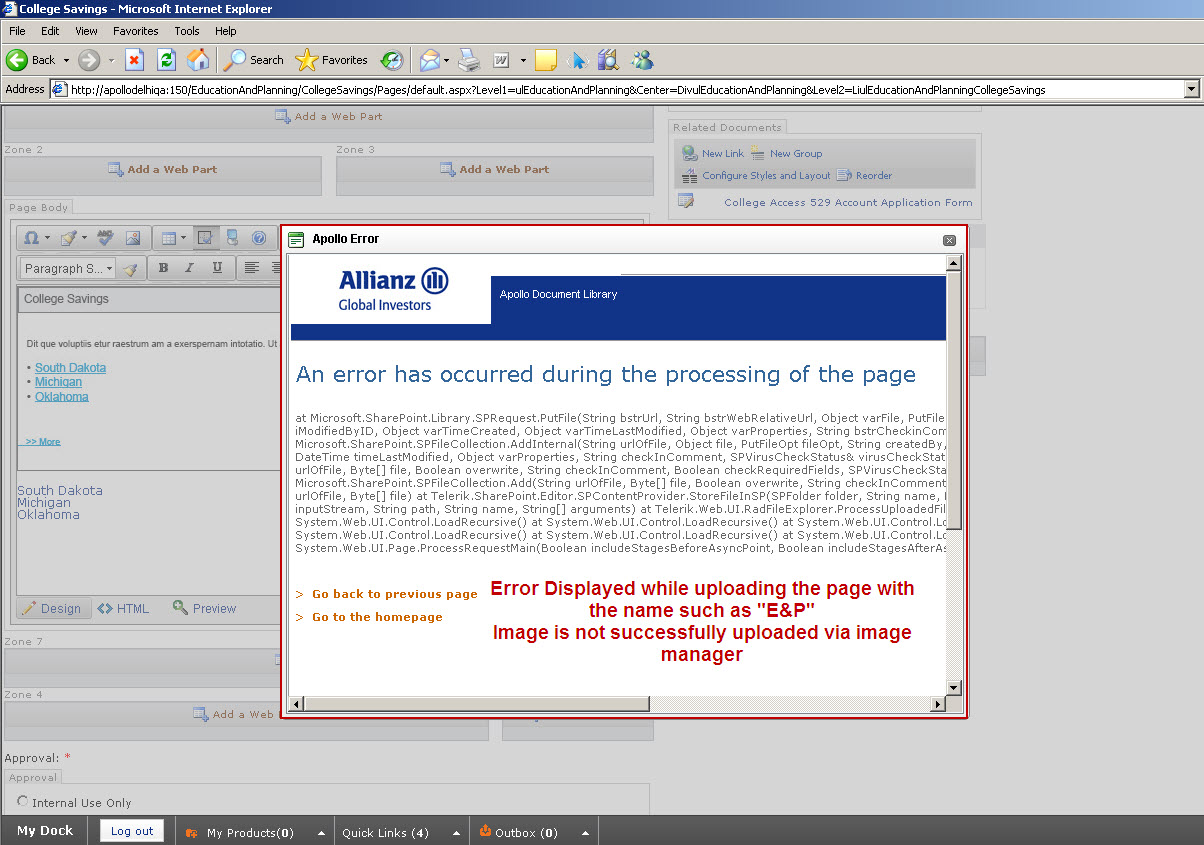Screen dimensions: 1204x845
Task: Click Go to the homepage link
Action: (377, 617)
